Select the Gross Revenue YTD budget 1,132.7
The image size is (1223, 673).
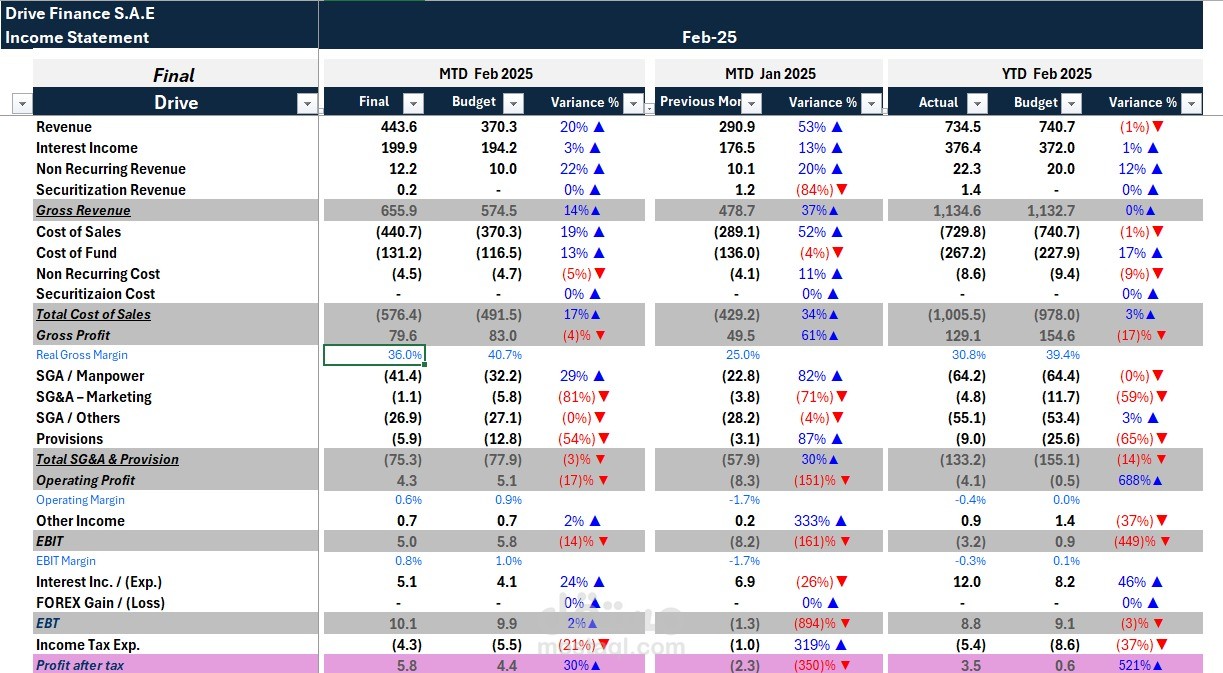1051,211
